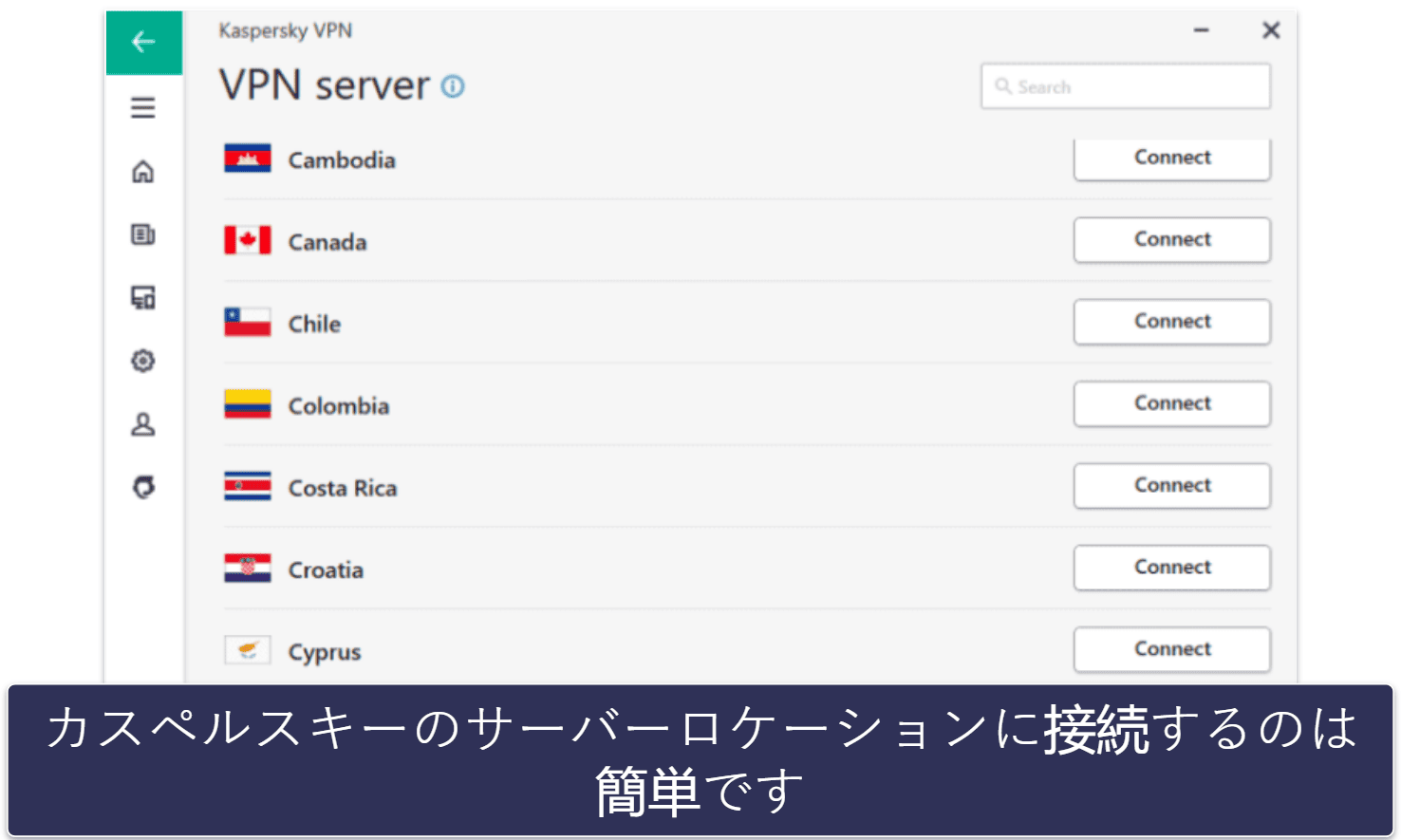Screen dimensions: 1401x840
Task: Select the Canada country name
Action: [327, 242]
